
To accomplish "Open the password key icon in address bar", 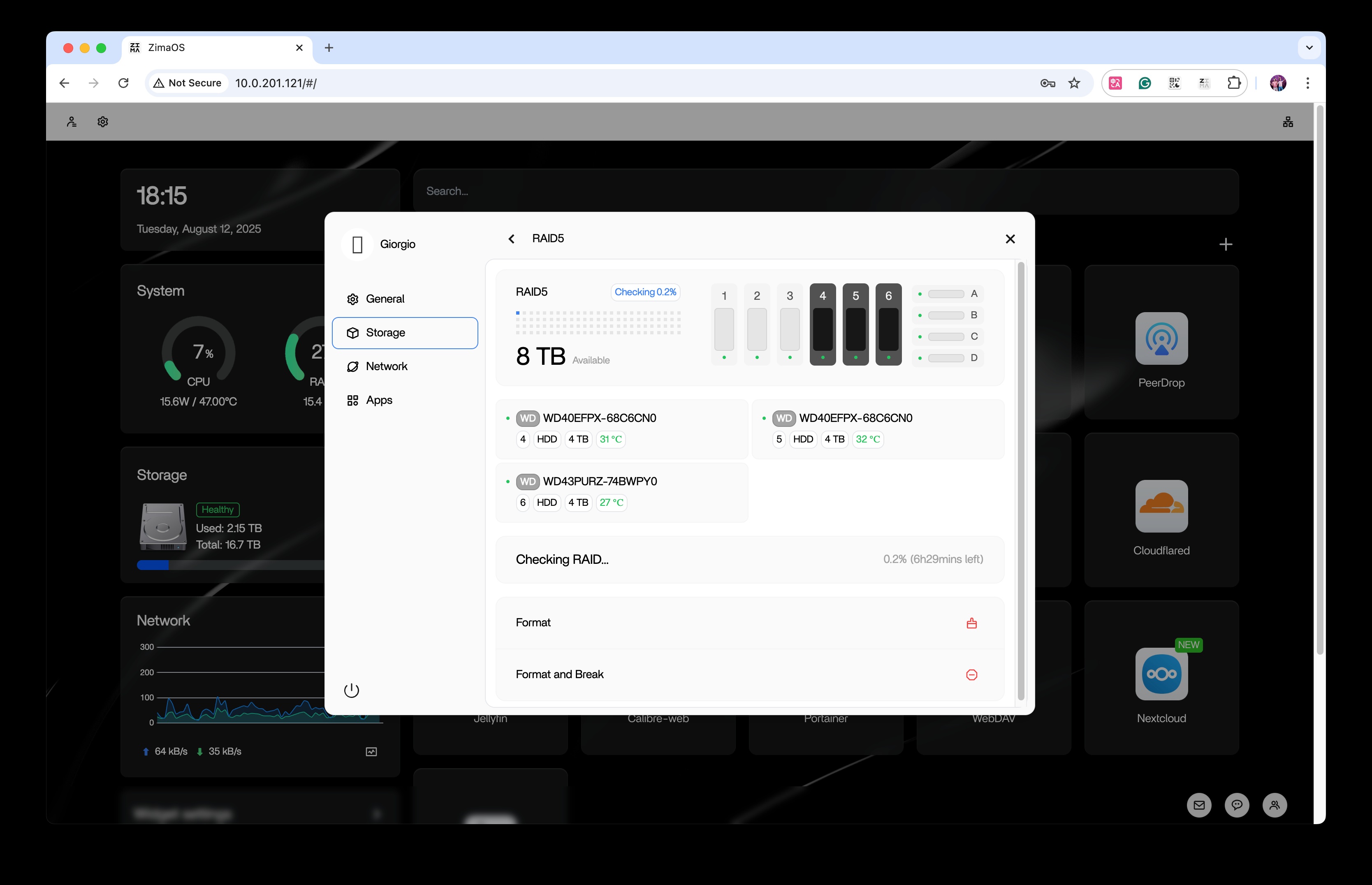I will click(1048, 83).
